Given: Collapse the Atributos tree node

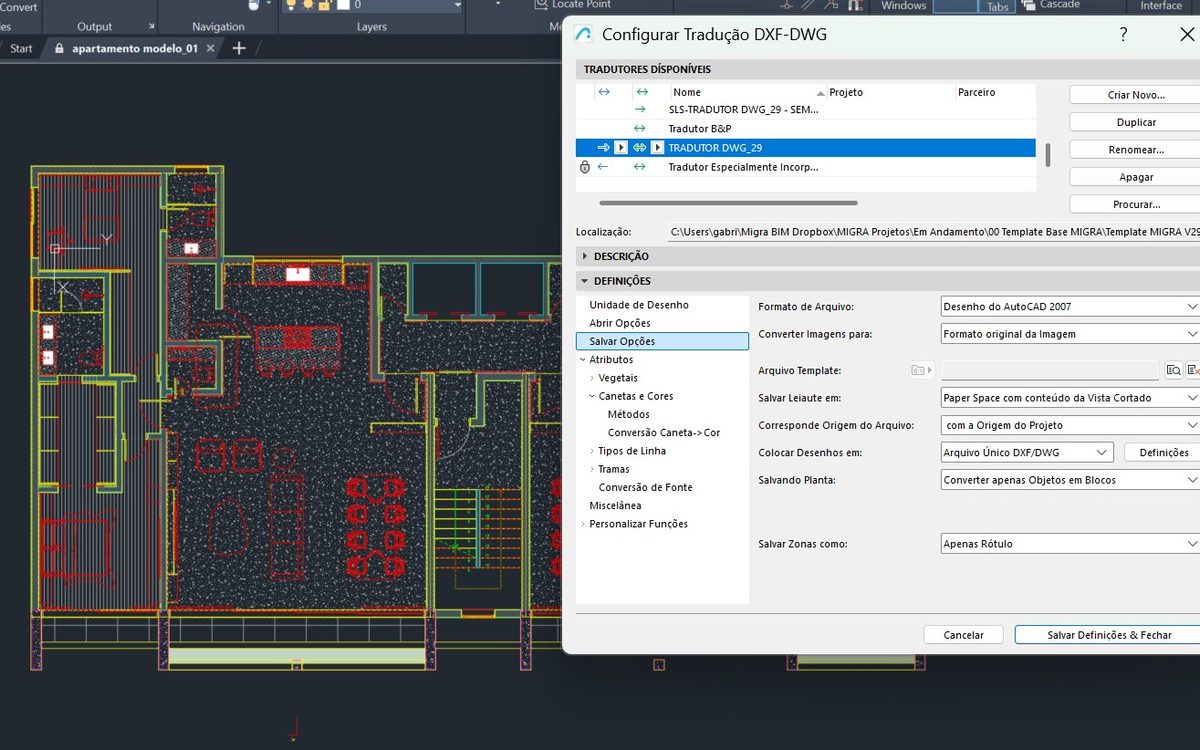Looking at the screenshot, I should 582,359.
